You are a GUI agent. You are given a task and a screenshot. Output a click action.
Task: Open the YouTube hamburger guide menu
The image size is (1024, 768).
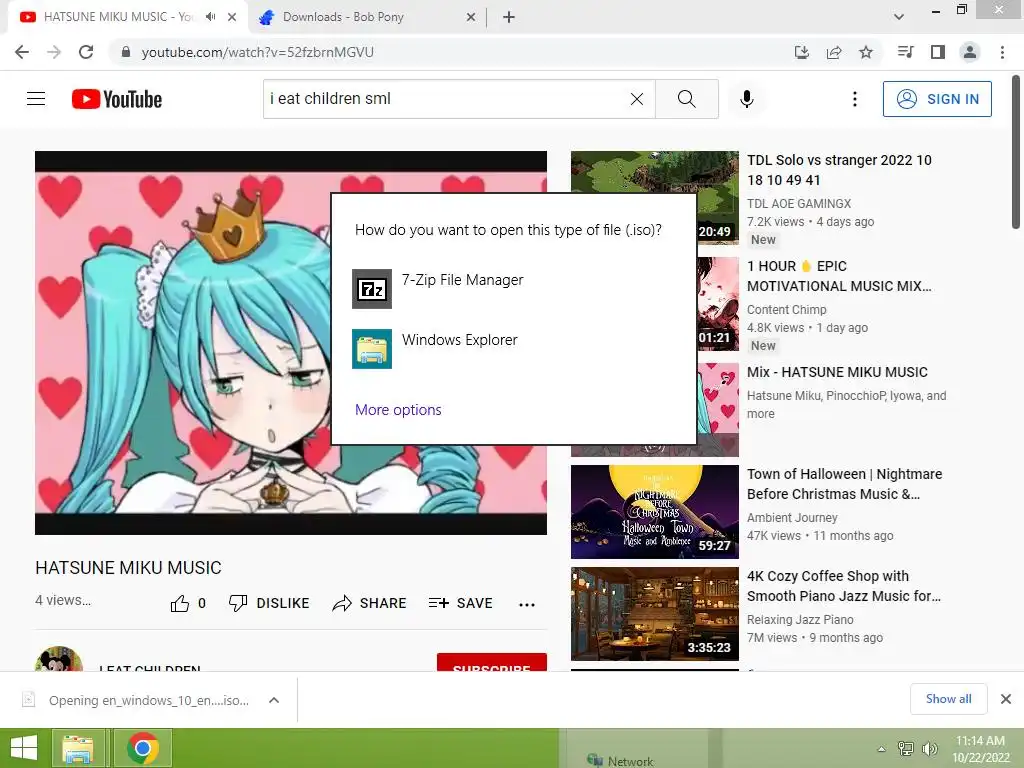pyautogui.click(x=36, y=99)
